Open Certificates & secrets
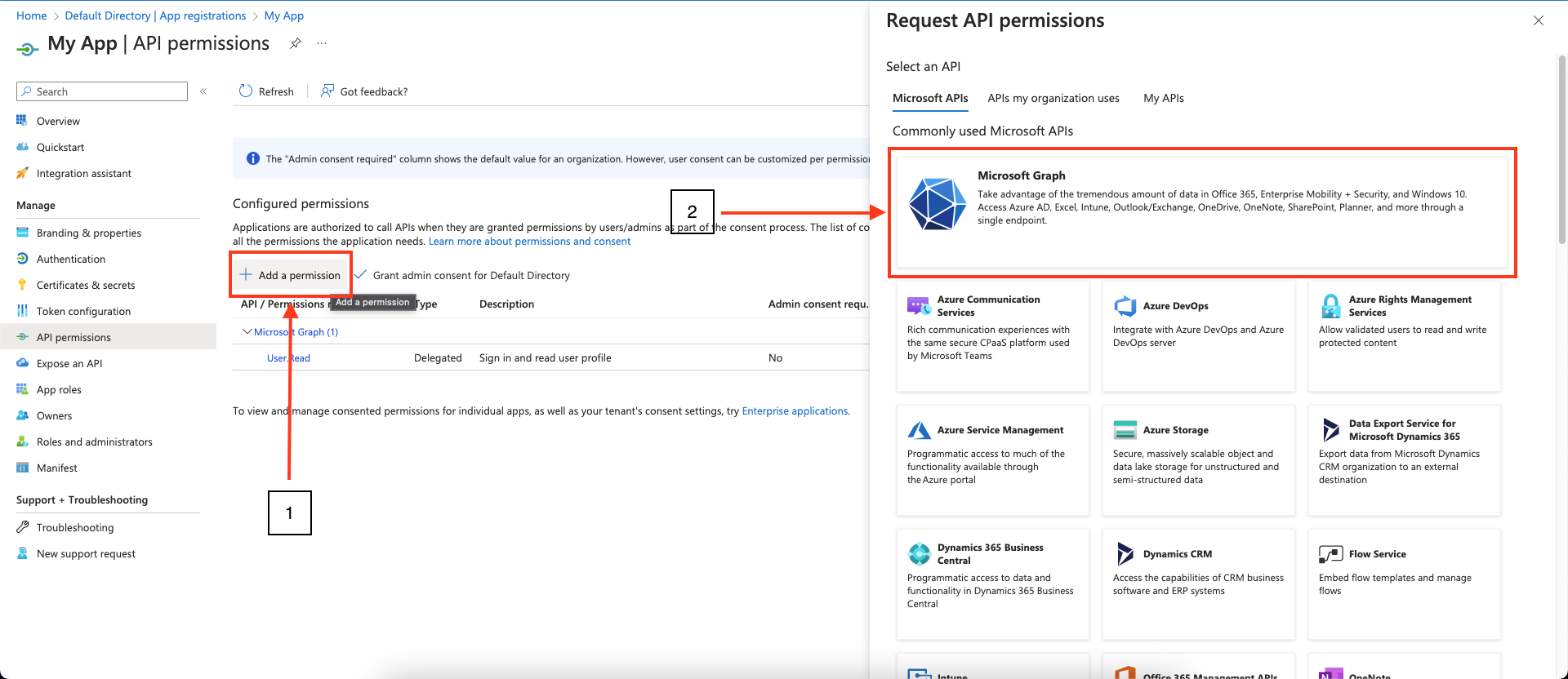Viewport: 1568px width, 679px height. coord(86,285)
